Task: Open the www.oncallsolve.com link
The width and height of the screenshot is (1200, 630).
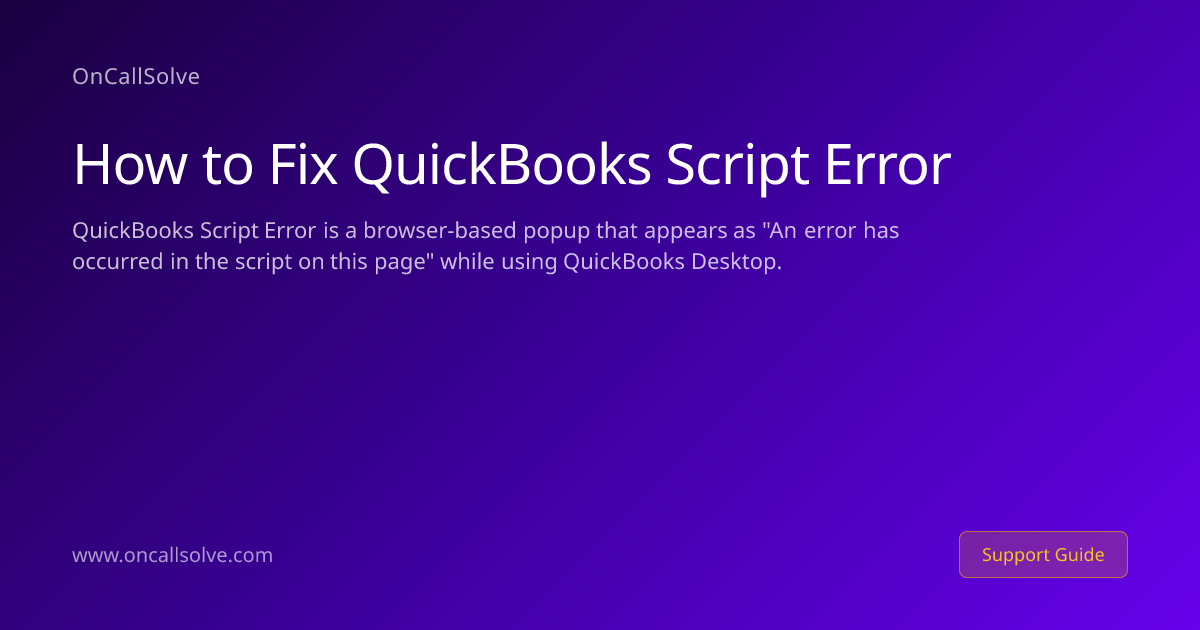Action: [x=172, y=555]
